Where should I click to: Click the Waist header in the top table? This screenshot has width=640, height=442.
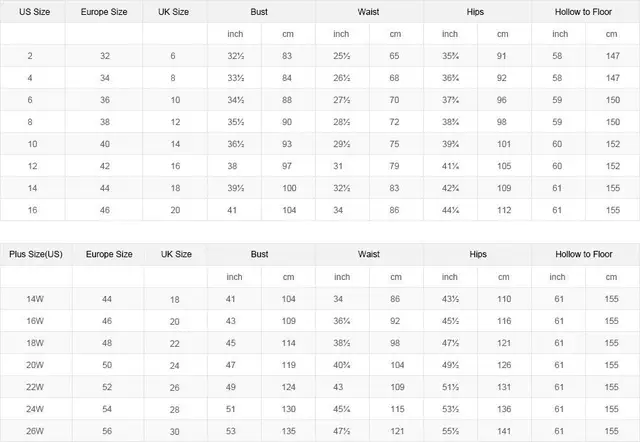(369, 12)
